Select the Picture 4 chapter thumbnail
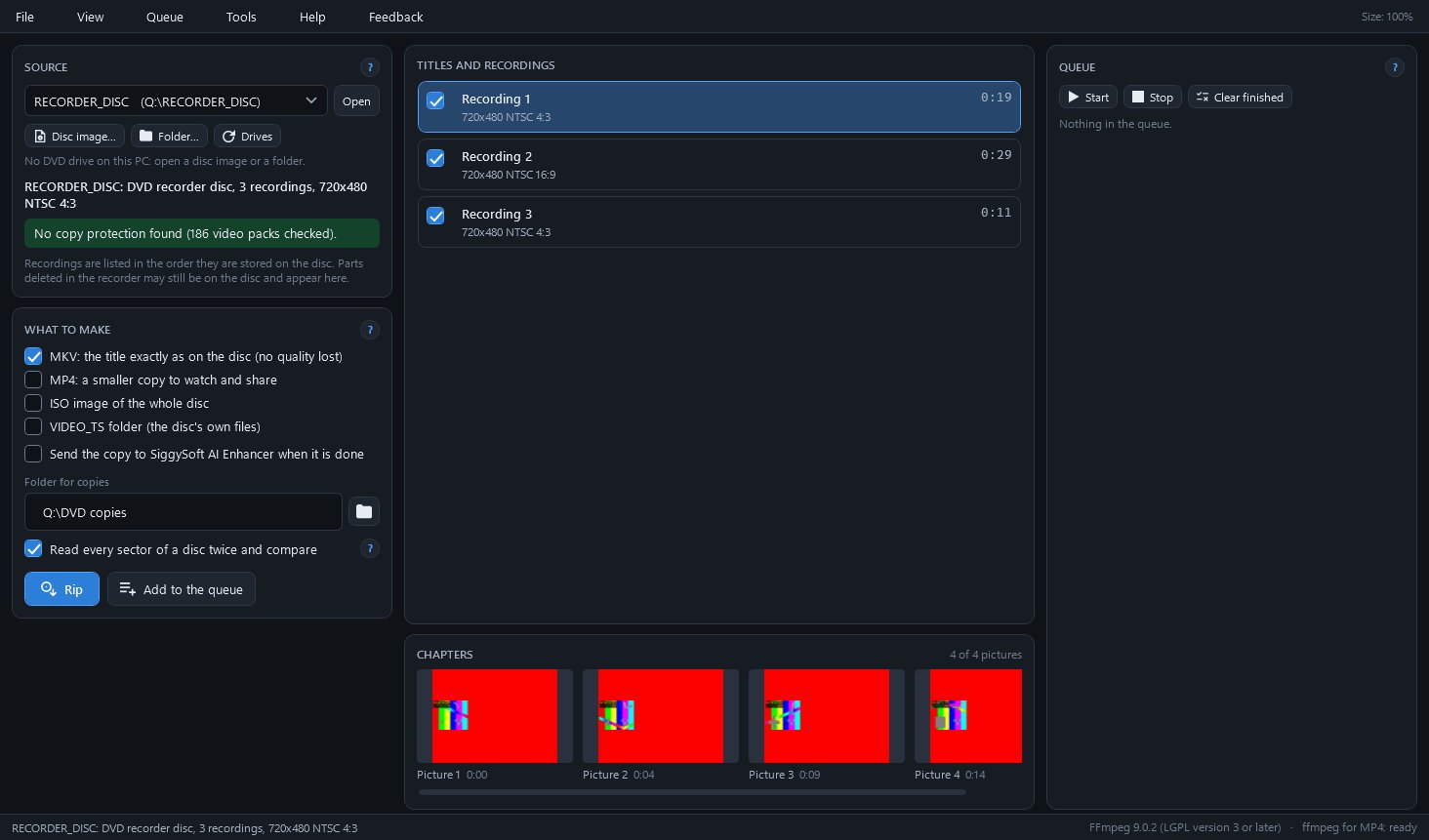The image size is (1429, 840). (x=968, y=716)
